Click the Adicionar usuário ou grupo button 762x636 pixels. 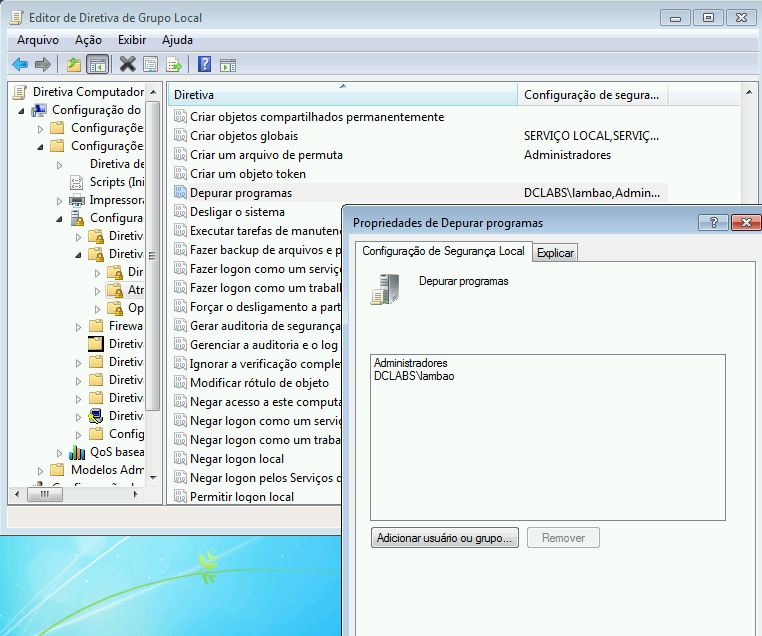(x=444, y=538)
